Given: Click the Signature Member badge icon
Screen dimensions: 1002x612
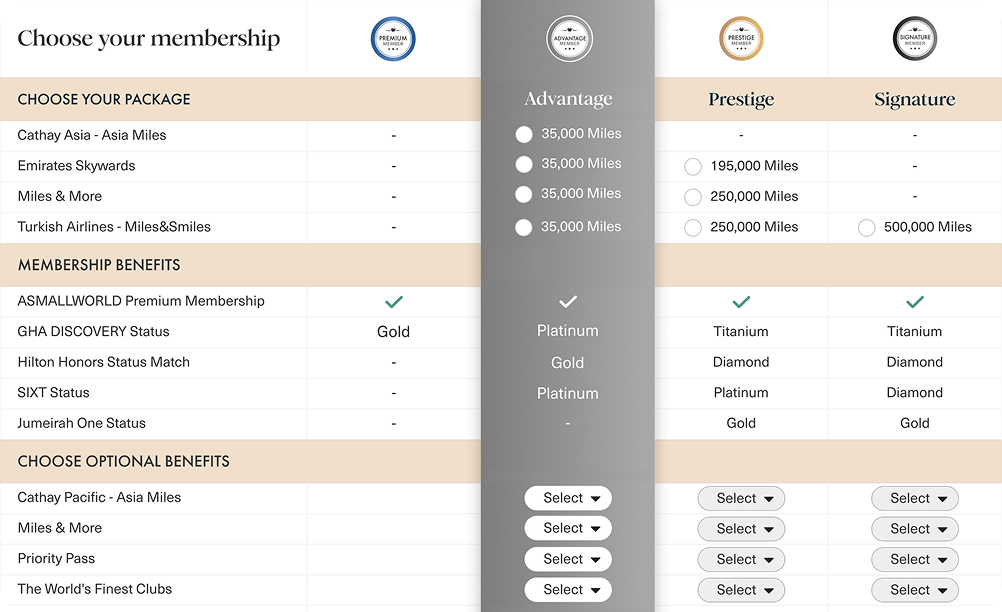Looking at the screenshot, I should [x=915, y=38].
